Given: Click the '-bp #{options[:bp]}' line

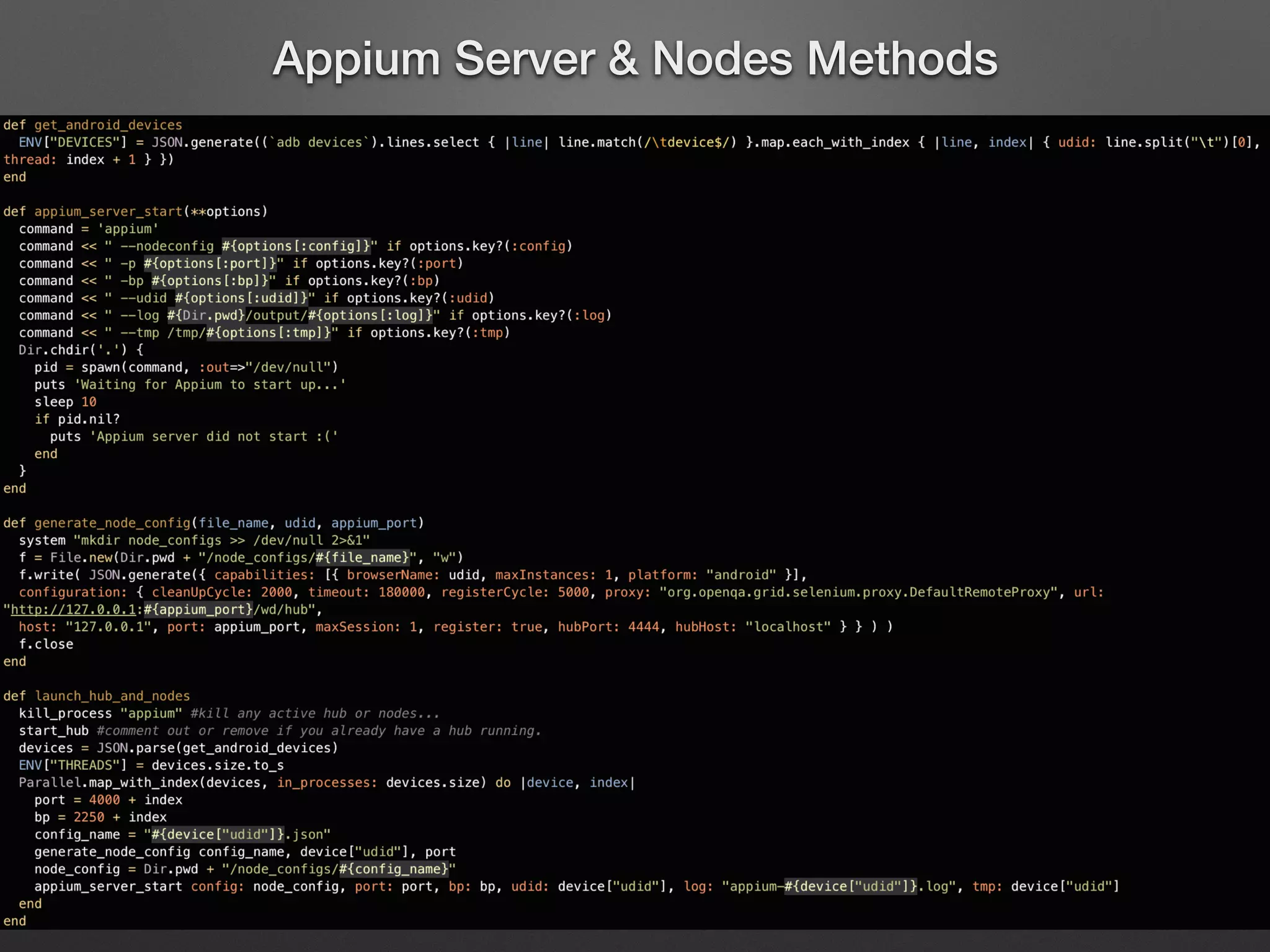Looking at the screenshot, I should pyautogui.click(x=229, y=281).
